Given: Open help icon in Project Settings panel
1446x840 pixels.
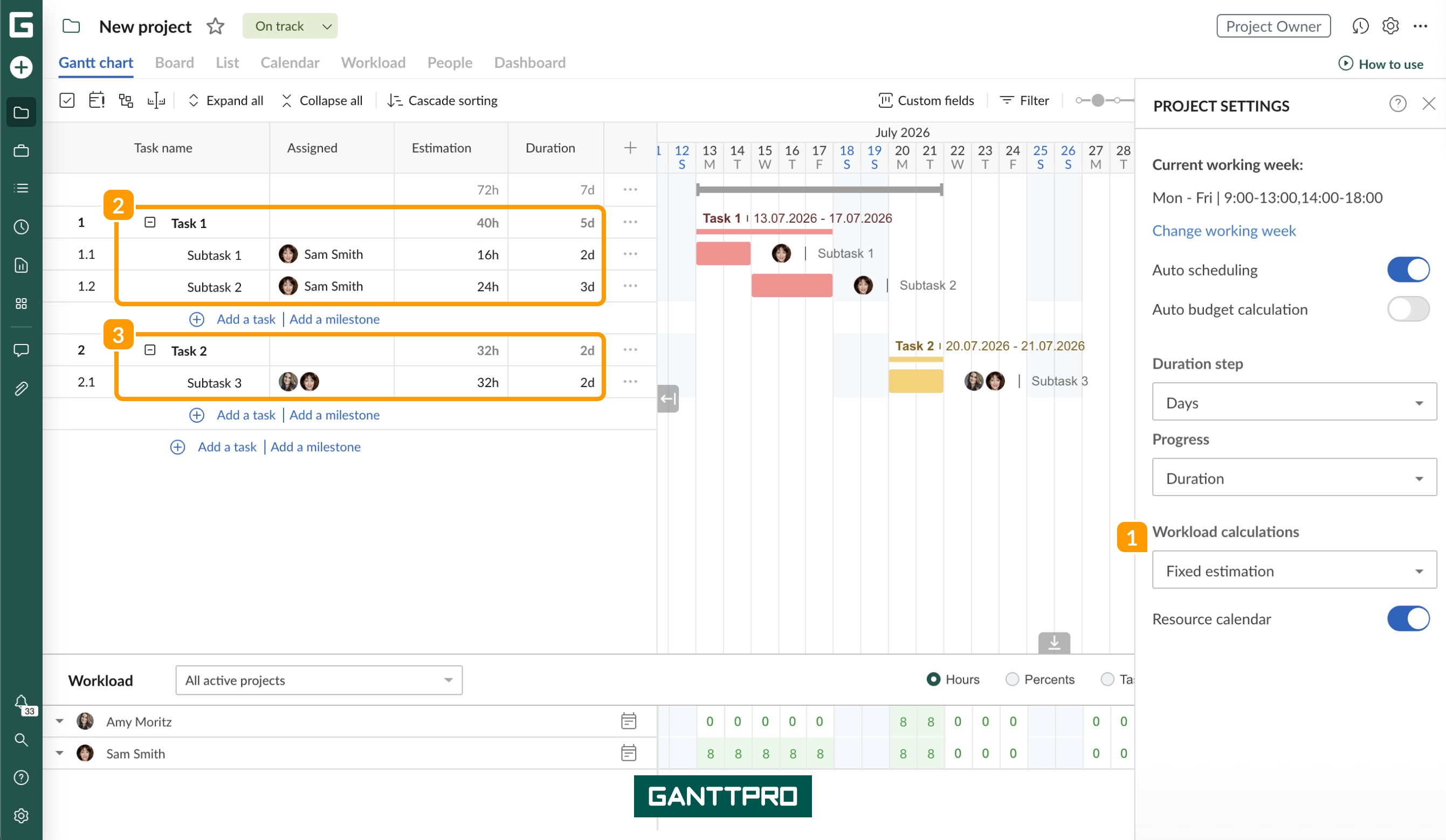Looking at the screenshot, I should (x=1398, y=104).
